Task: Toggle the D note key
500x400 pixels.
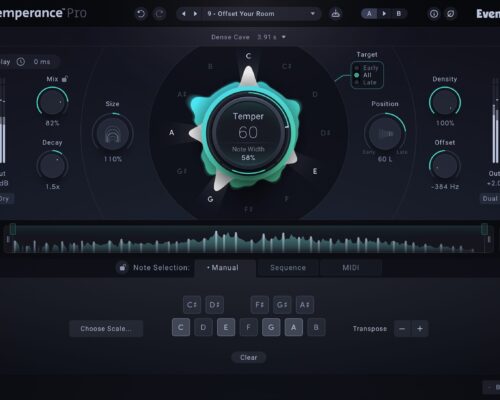Action: click(x=203, y=327)
